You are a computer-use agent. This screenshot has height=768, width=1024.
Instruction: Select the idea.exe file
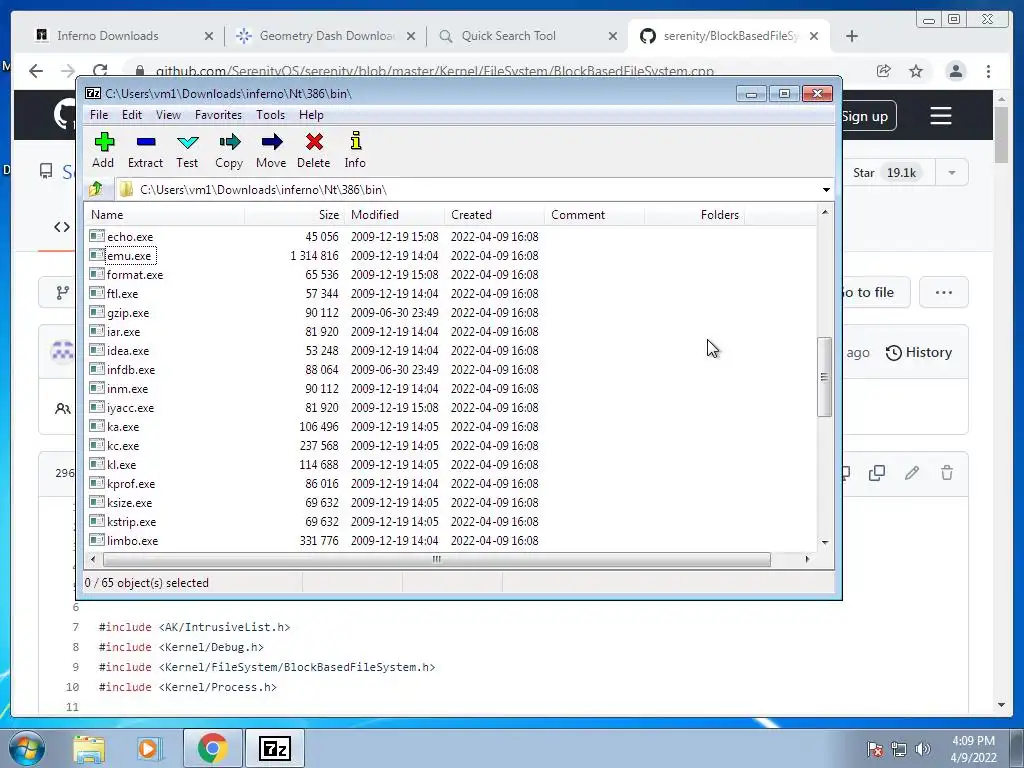(127, 351)
